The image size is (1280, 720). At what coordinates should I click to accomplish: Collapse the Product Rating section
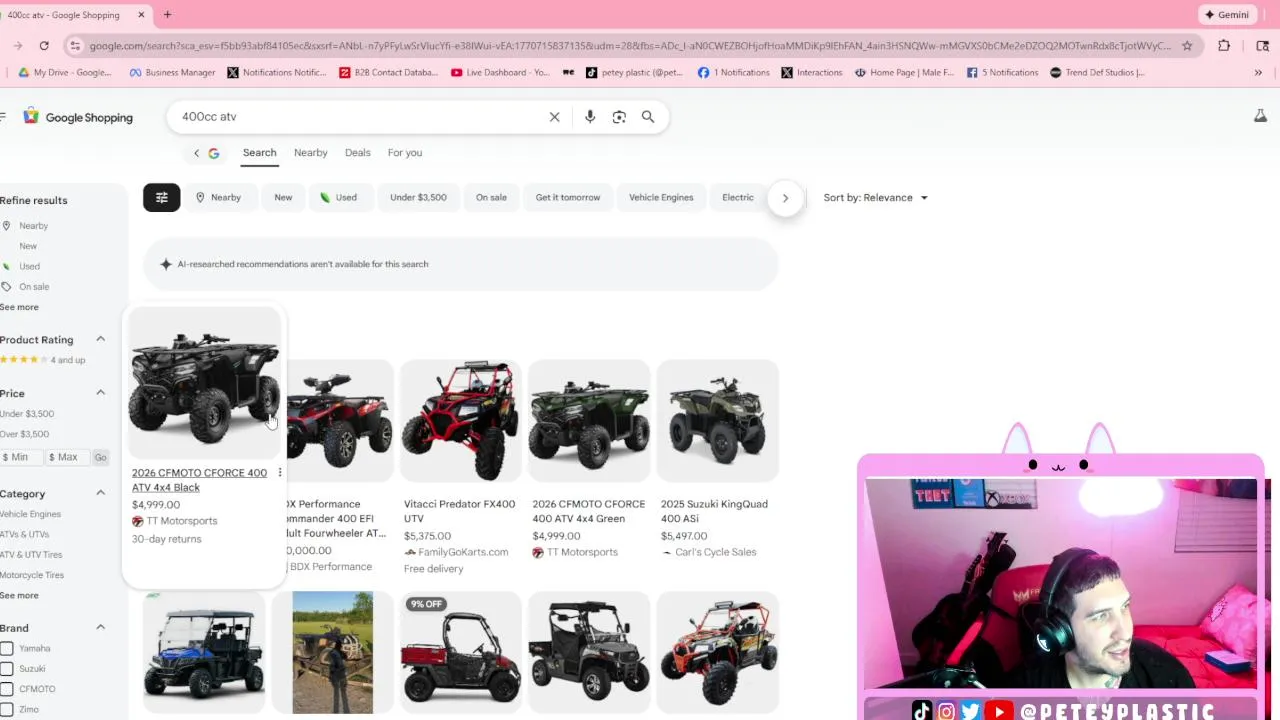pos(100,339)
